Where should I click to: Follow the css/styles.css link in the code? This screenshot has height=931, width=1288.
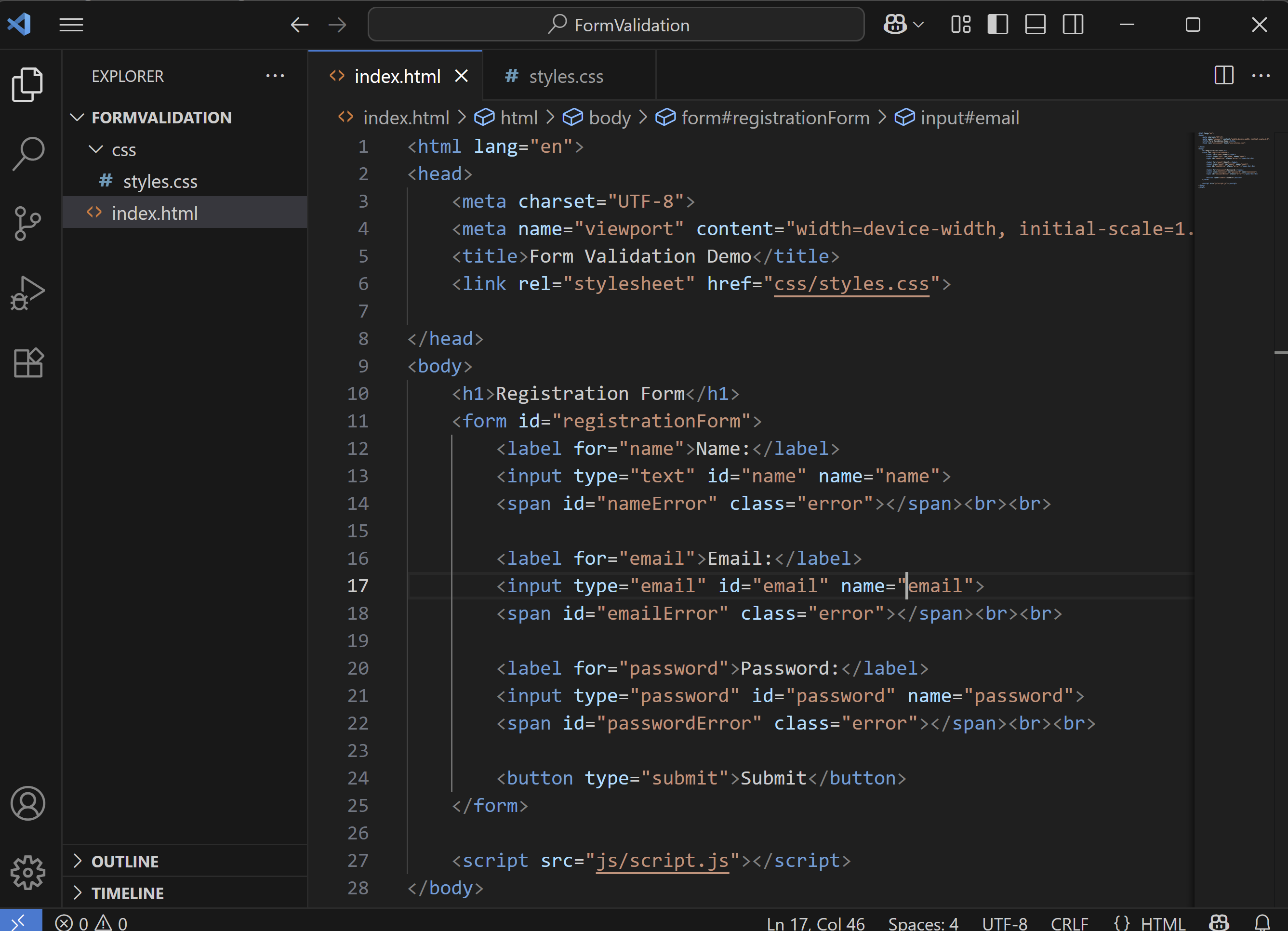(x=851, y=284)
